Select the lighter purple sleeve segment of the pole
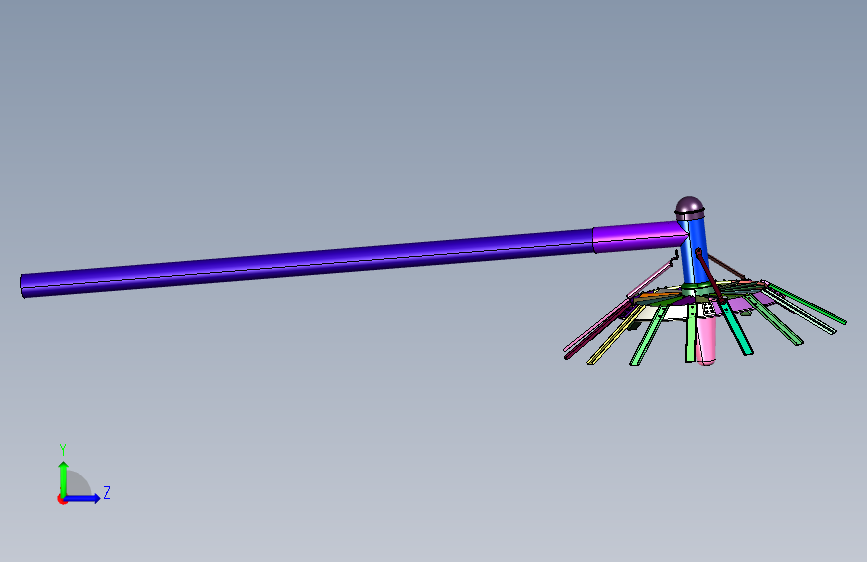 point(640,237)
